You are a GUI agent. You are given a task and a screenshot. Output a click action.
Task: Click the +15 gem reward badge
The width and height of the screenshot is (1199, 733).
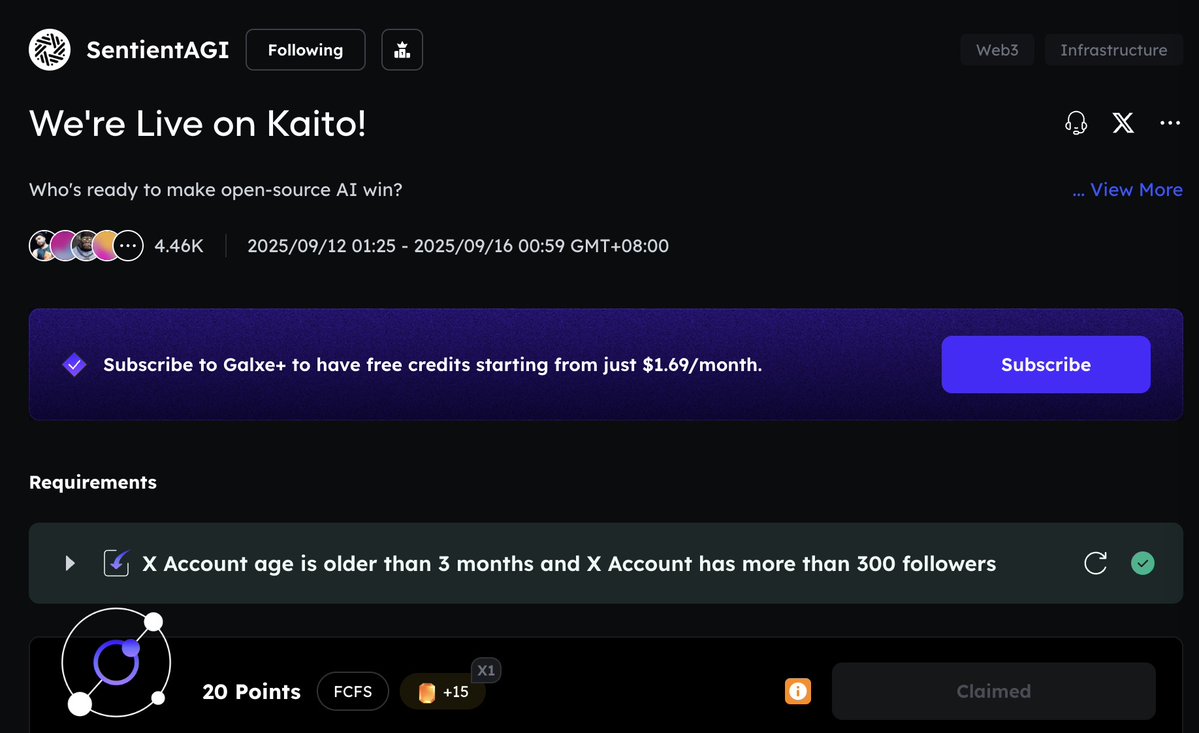pyautogui.click(x=444, y=691)
